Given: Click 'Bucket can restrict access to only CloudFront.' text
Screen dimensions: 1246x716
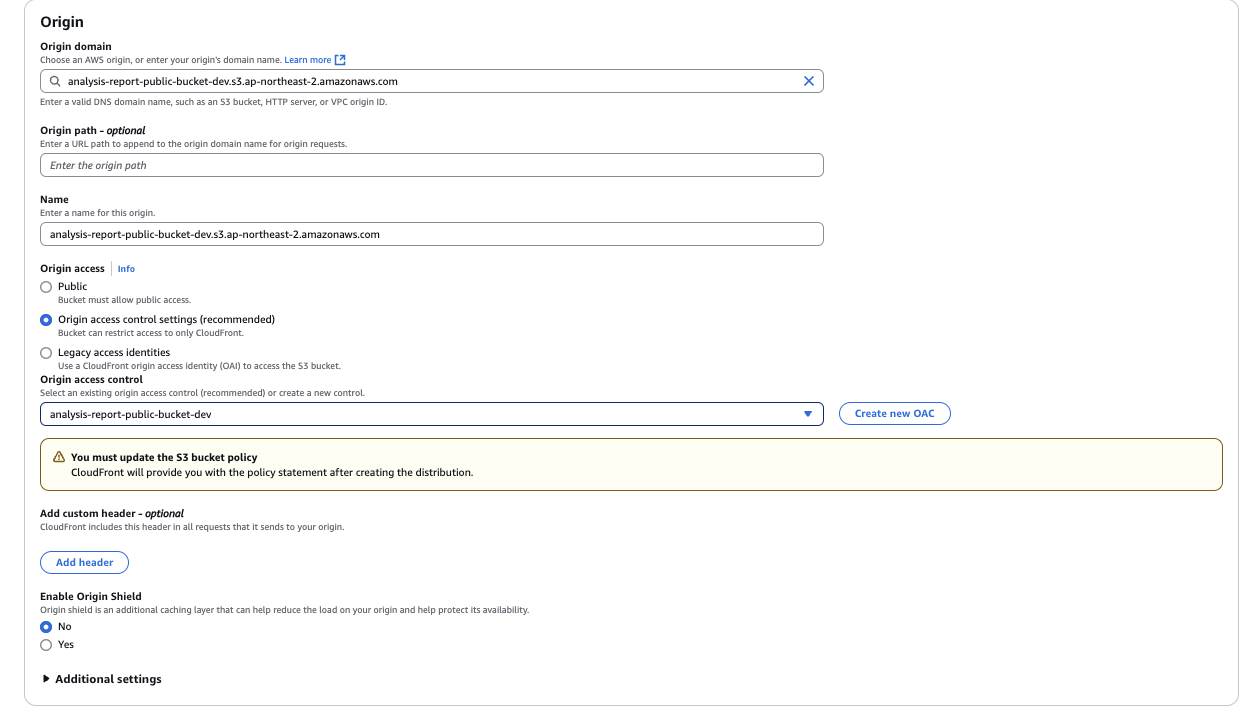Looking at the screenshot, I should click(151, 333).
